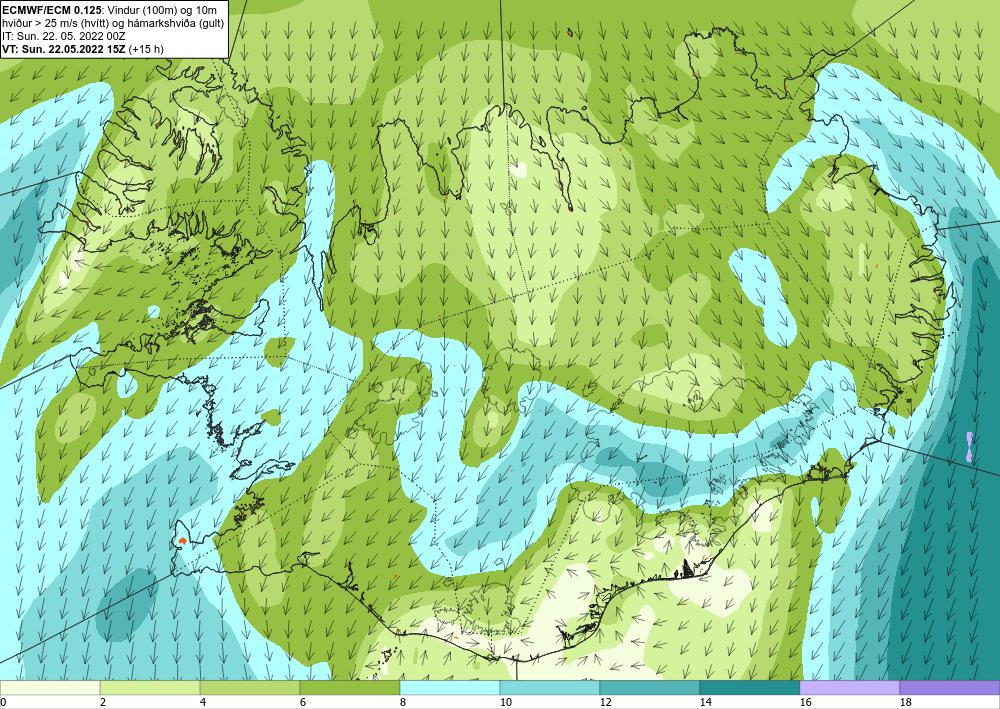Click the '12' label on the legend scale
The width and height of the screenshot is (1000, 709).
tap(606, 703)
